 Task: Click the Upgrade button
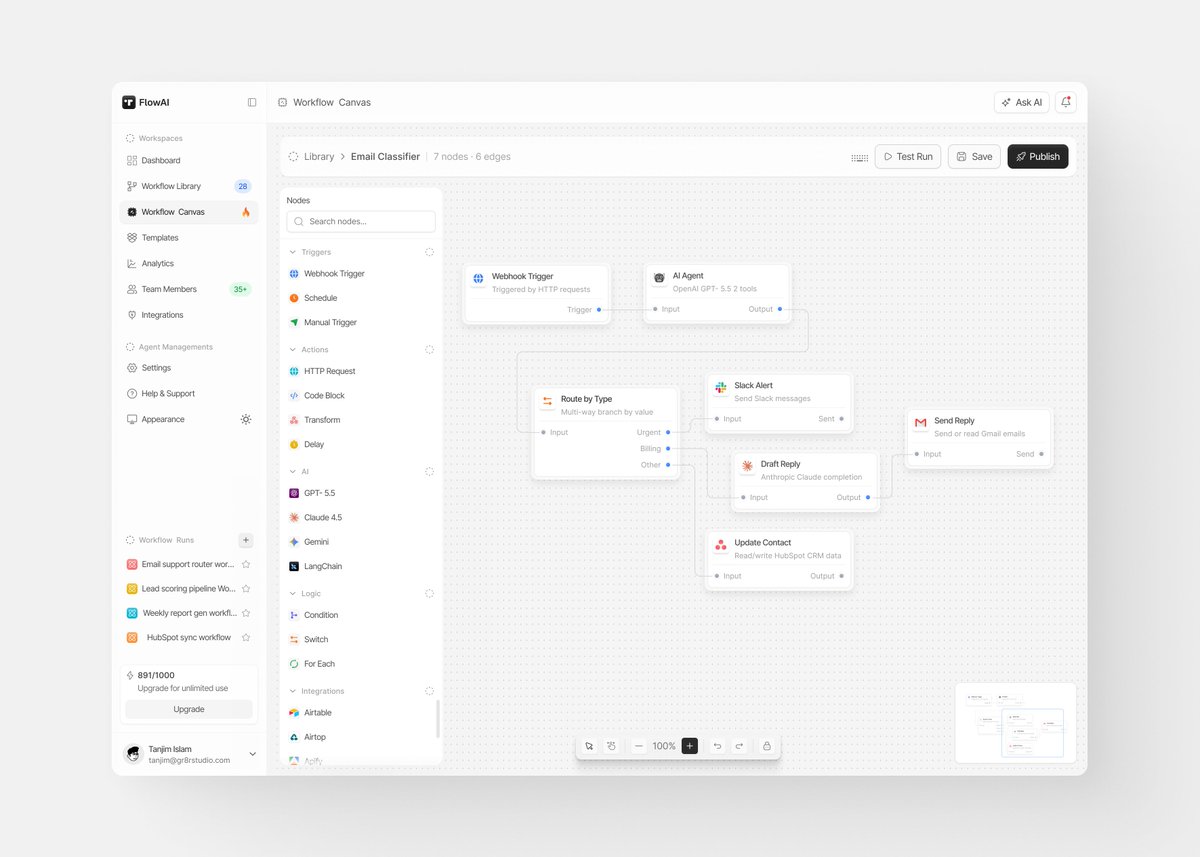pos(189,709)
